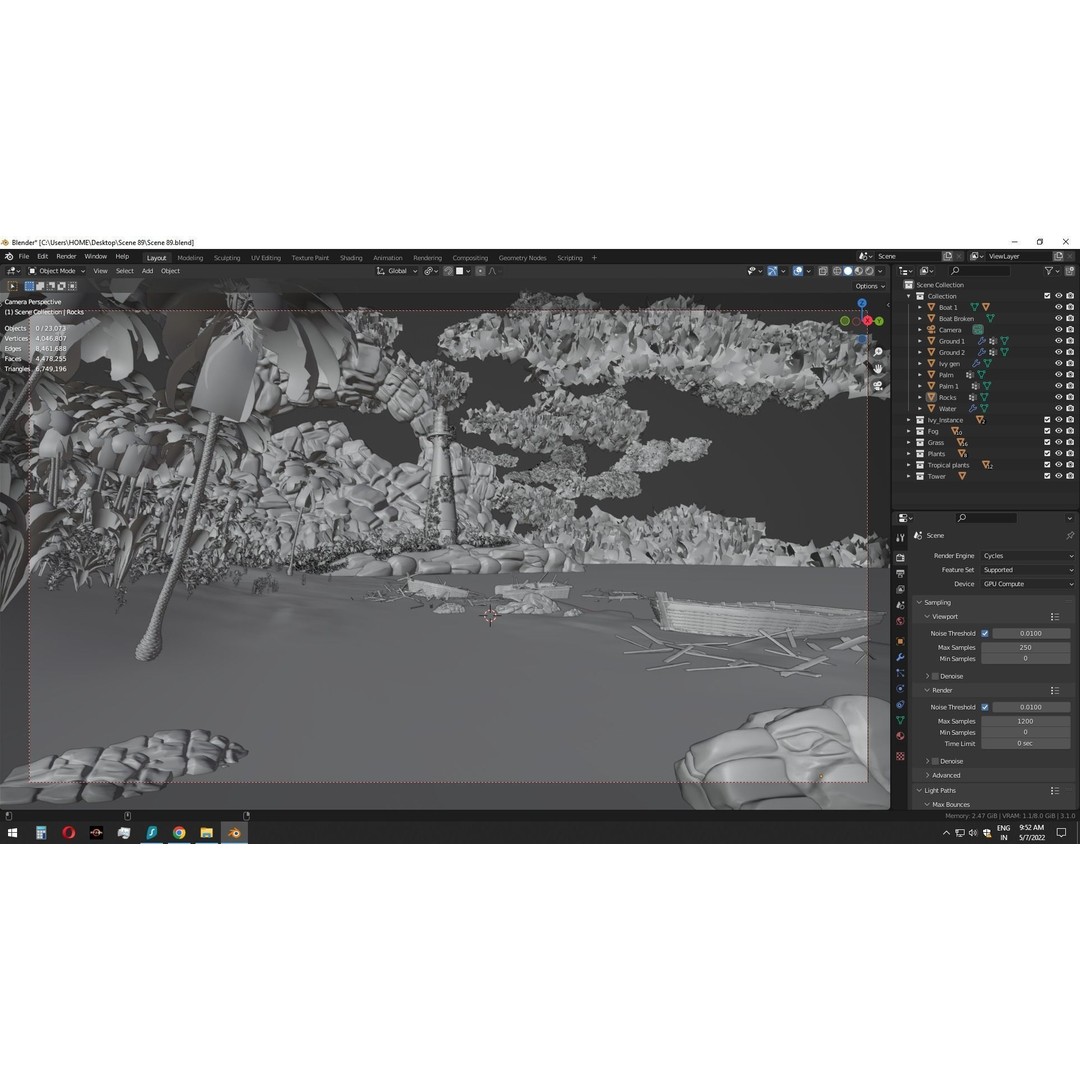Disable rendering for Palm camera icon
Screen dimensions: 1080x1080
(x=1070, y=375)
